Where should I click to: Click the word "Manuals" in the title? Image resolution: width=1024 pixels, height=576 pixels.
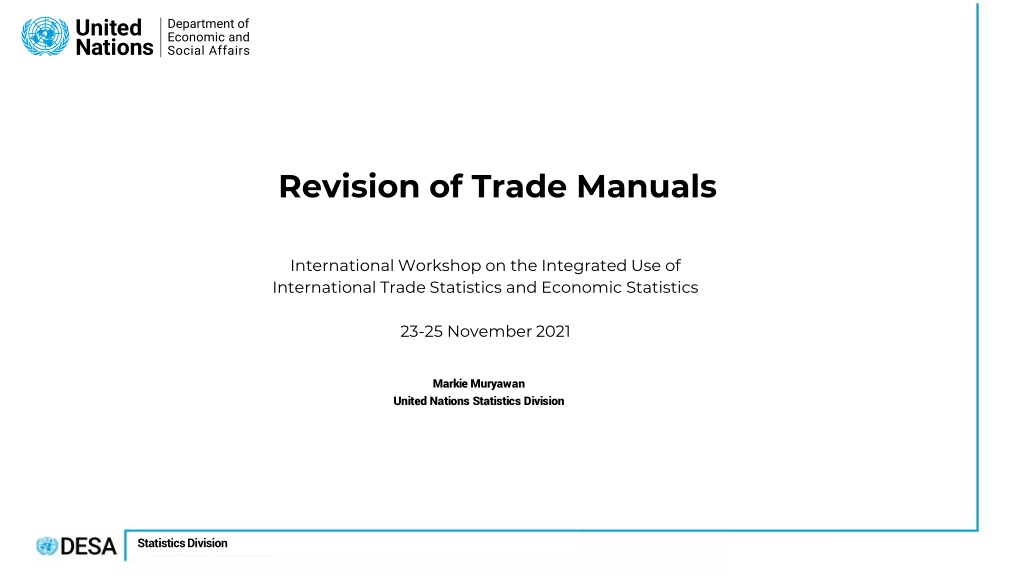pyautogui.click(x=647, y=186)
